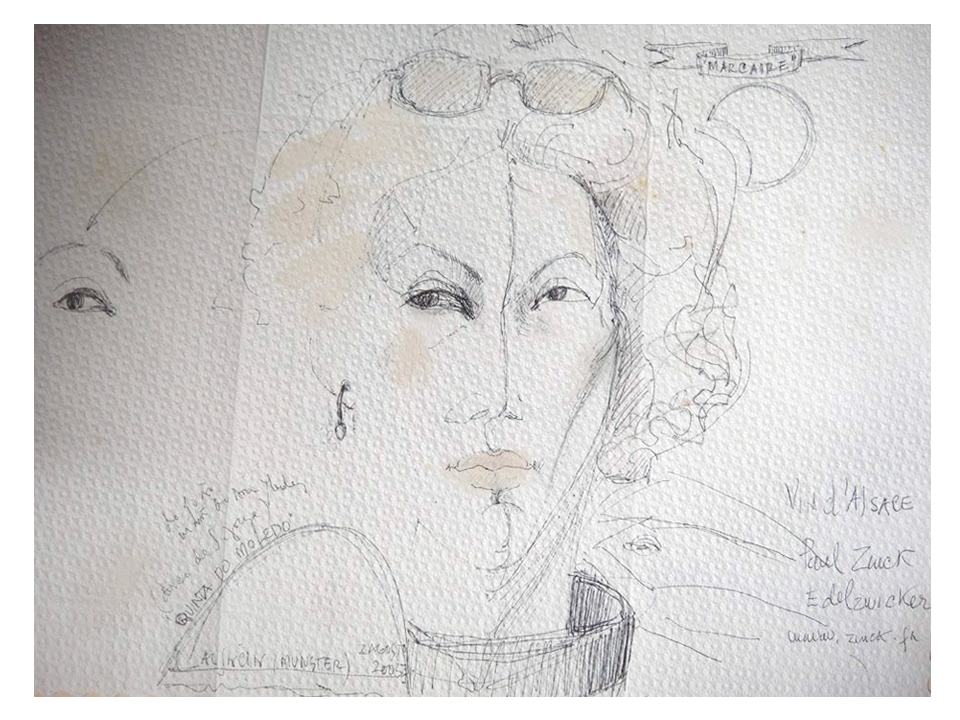Click the word "Edelzwicker"

tap(866, 599)
